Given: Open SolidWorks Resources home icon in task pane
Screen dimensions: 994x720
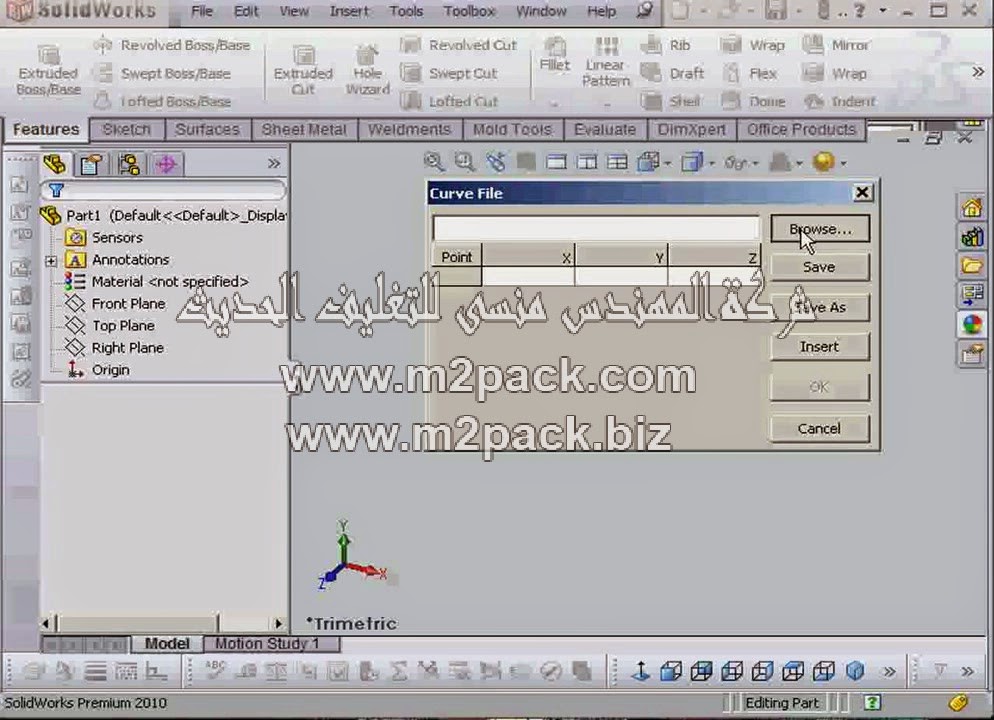Looking at the screenshot, I should click(972, 207).
